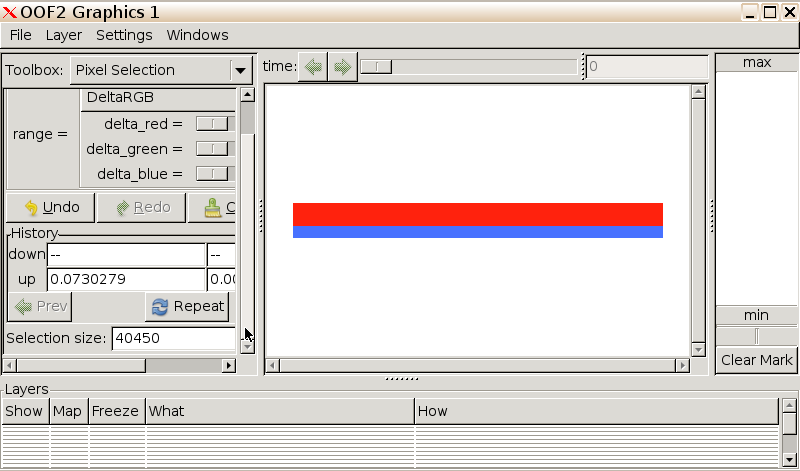
Task: Adjust the delta_green slider
Action: coord(213,148)
